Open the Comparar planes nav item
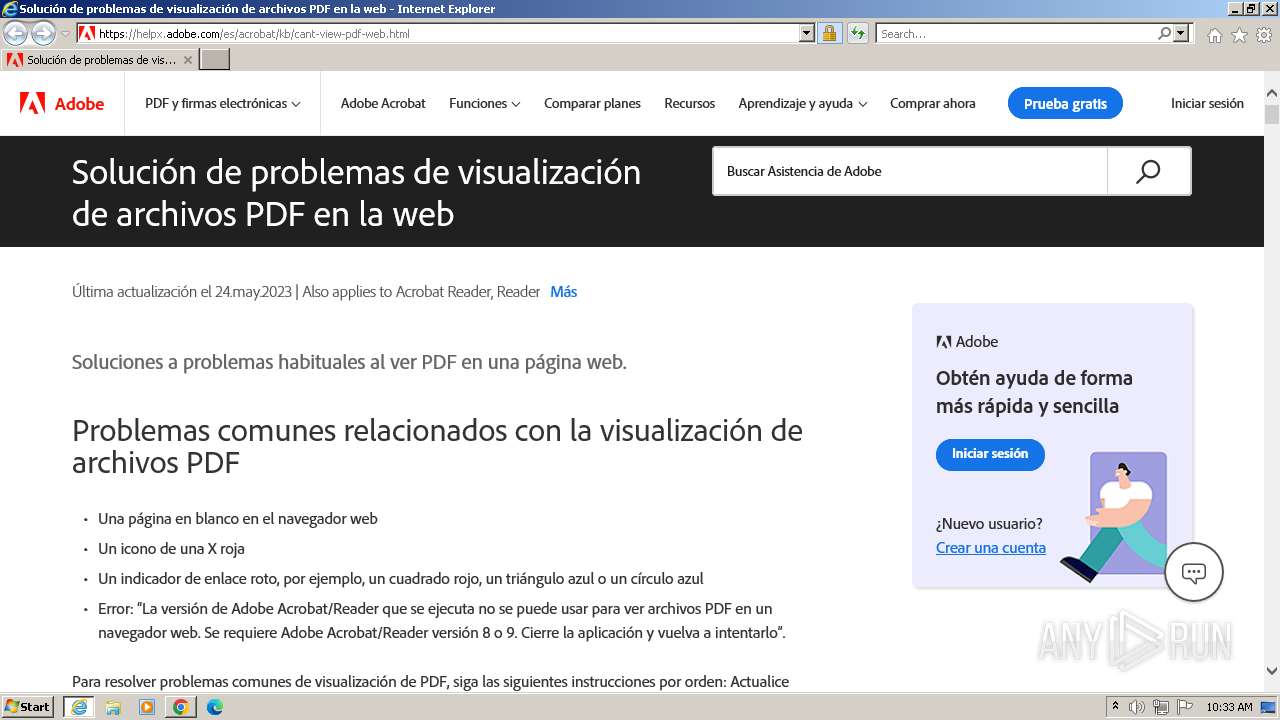This screenshot has height=720, width=1280. tap(592, 103)
